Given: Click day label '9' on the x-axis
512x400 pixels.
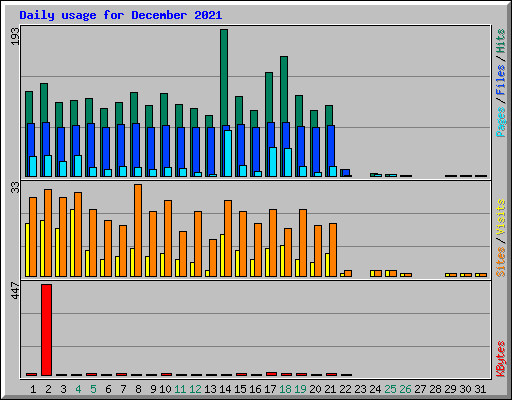Looking at the screenshot, I should tap(153, 389).
